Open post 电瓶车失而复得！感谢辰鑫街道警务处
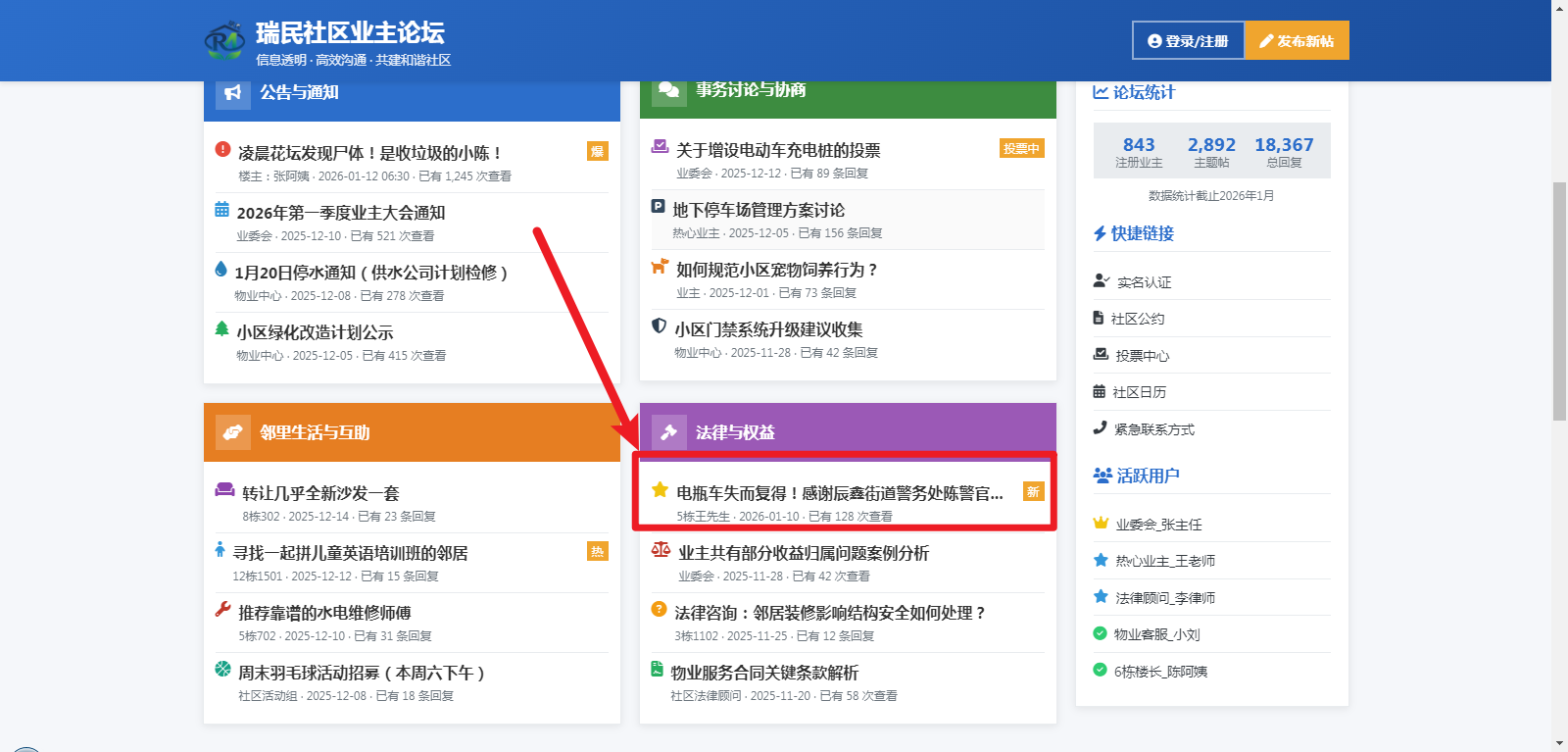 [840, 493]
